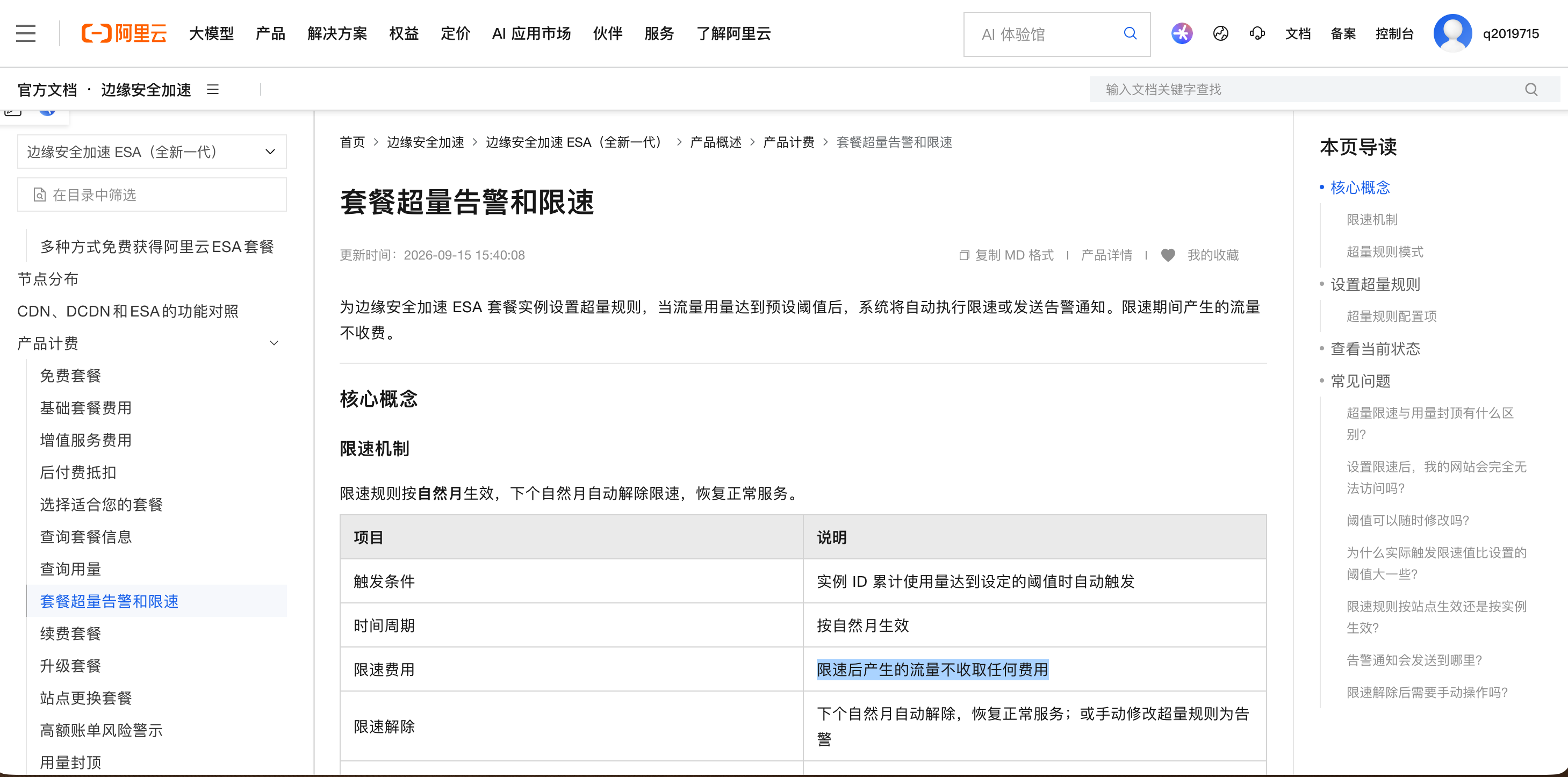Click the globe language icon in header
This screenshot has height=777, width=1568.
click(1220, 33)
